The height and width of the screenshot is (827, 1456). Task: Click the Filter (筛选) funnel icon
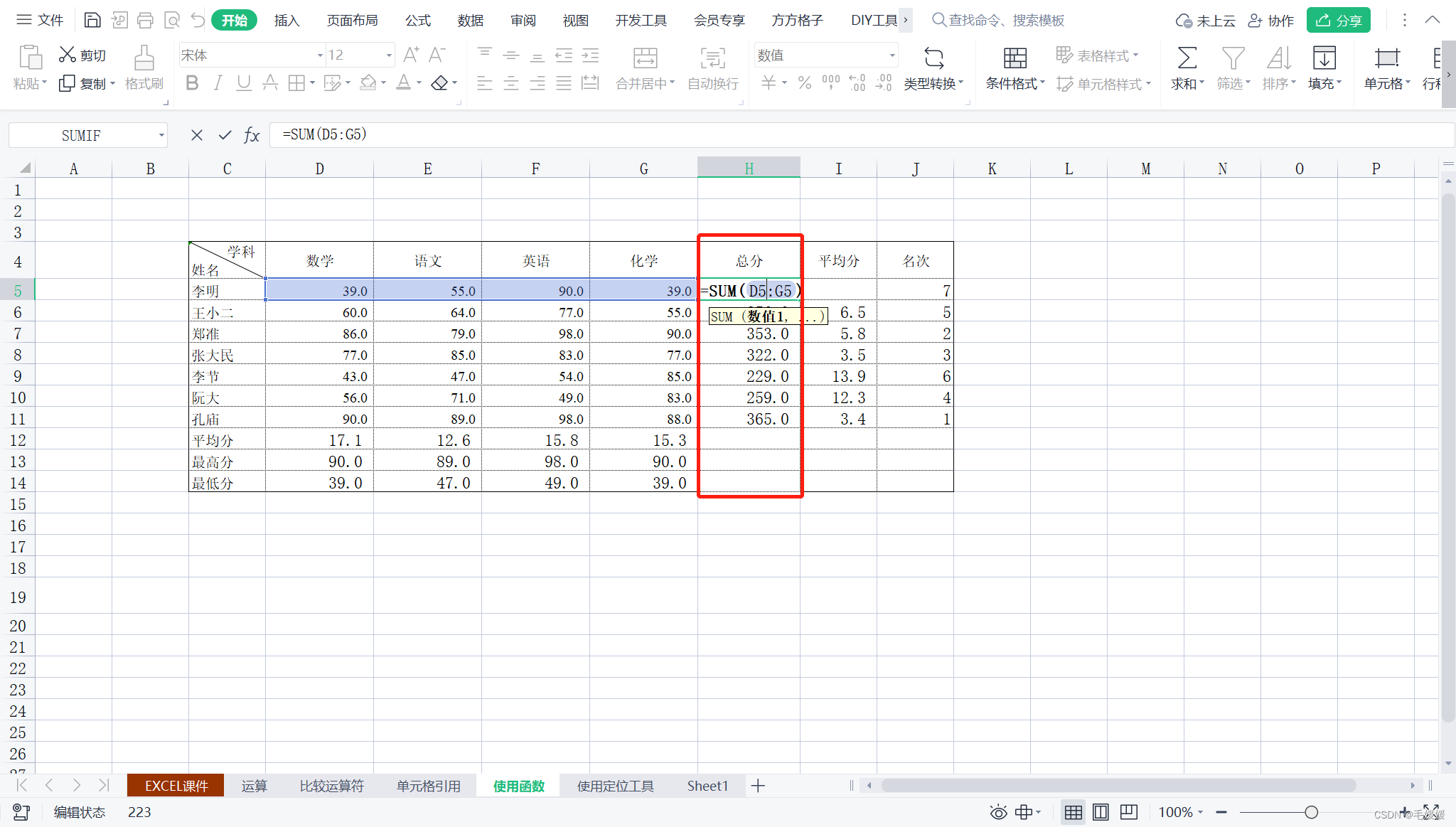[1233, 58]
